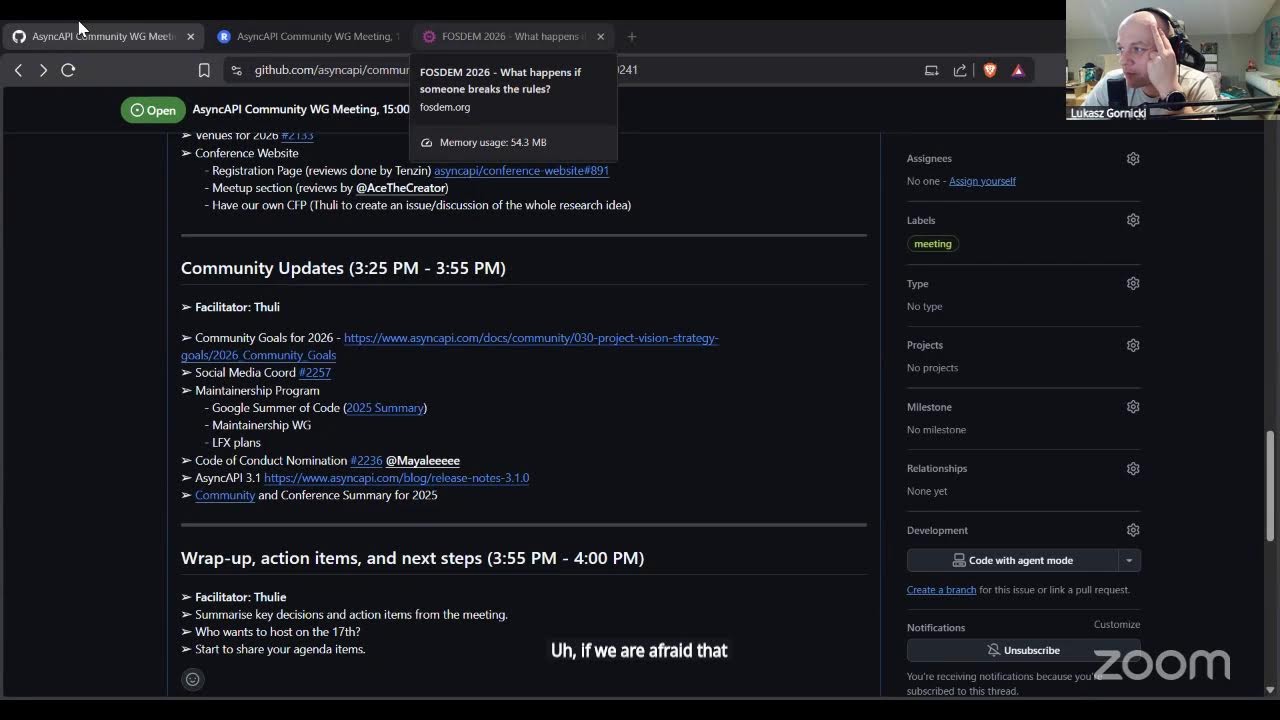Bookmark this page with the bookmark icon
This screenshot has width=1280, height=720.
coord(204,70)
